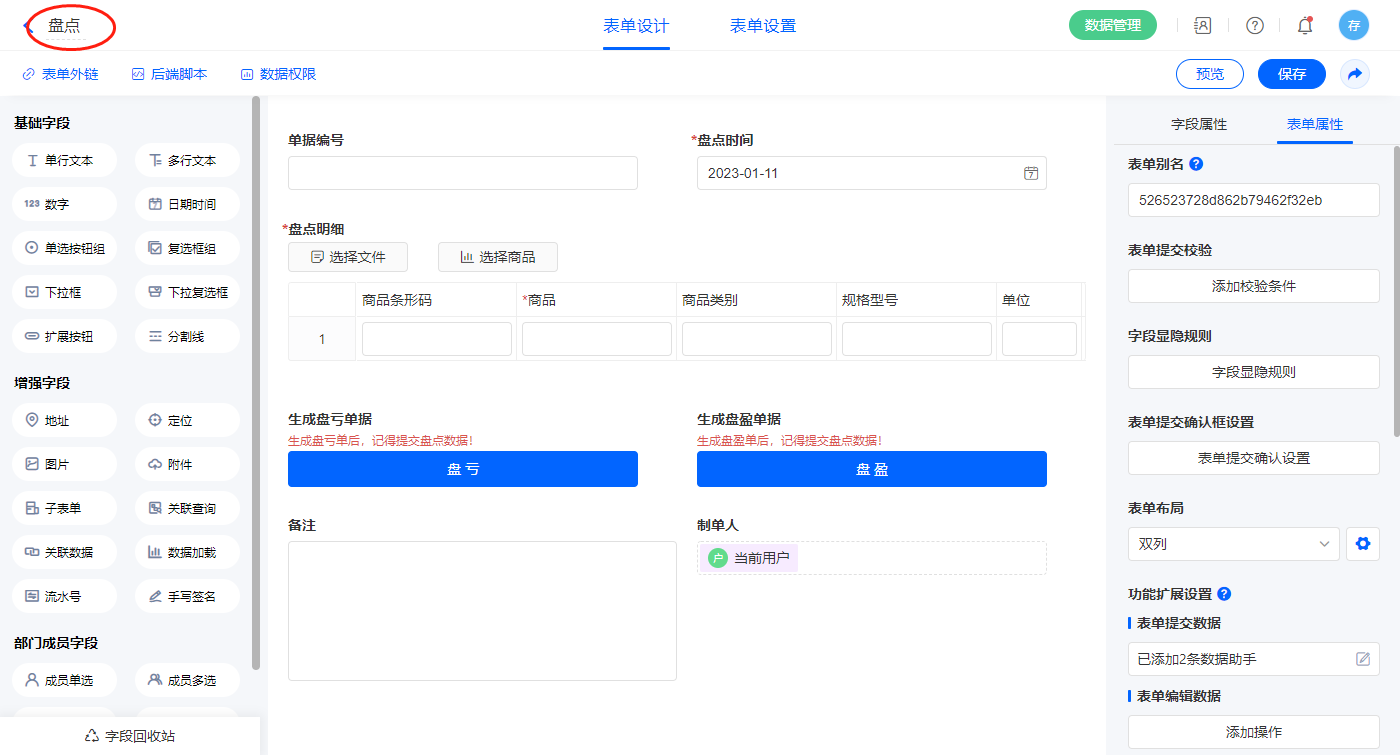Viewport: 1400px width, 755px height.
Task: Click into the 备注 text area
Action: point(482,610)
